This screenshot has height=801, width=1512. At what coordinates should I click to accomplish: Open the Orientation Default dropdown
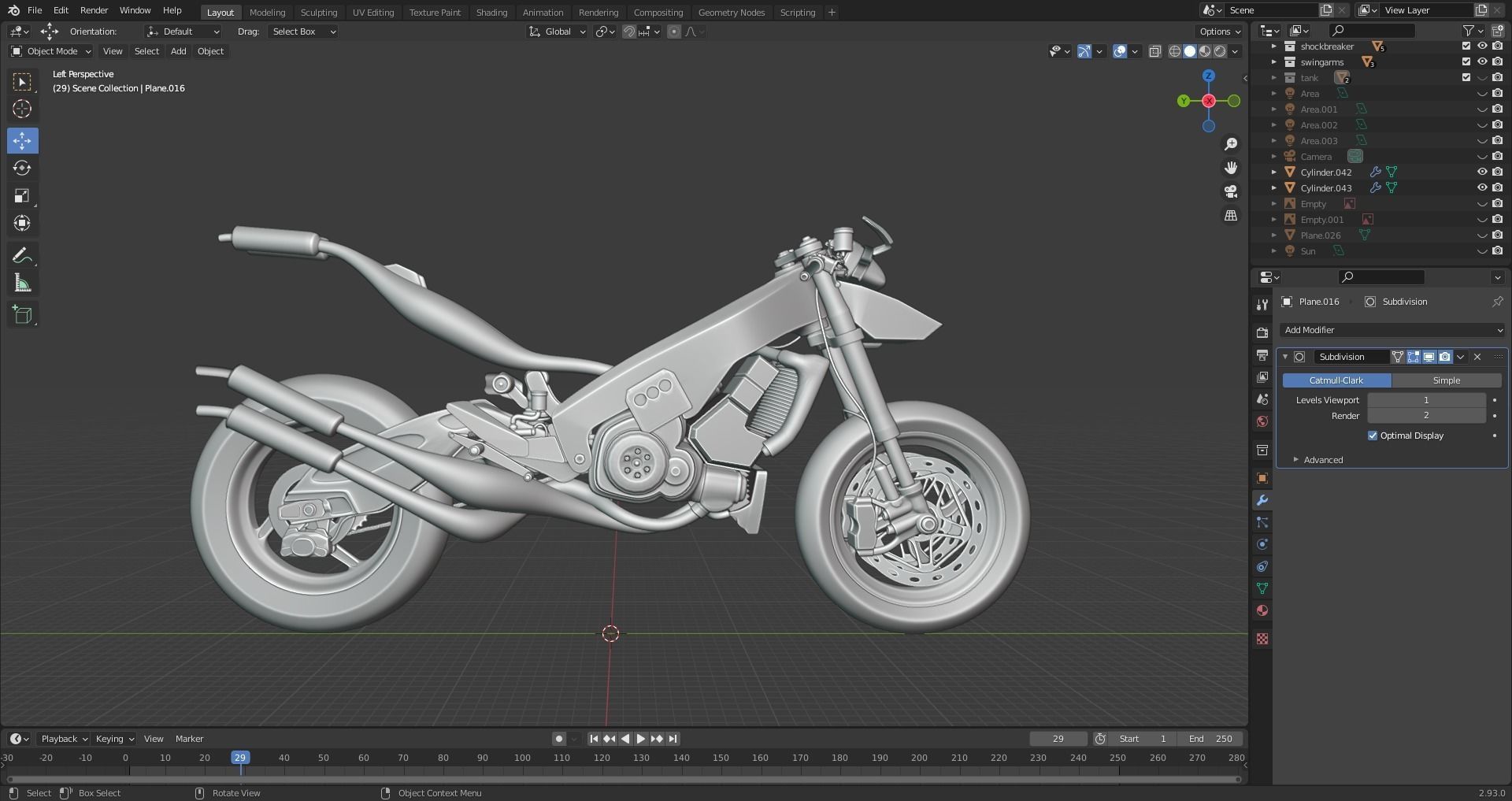pos(183,32)
